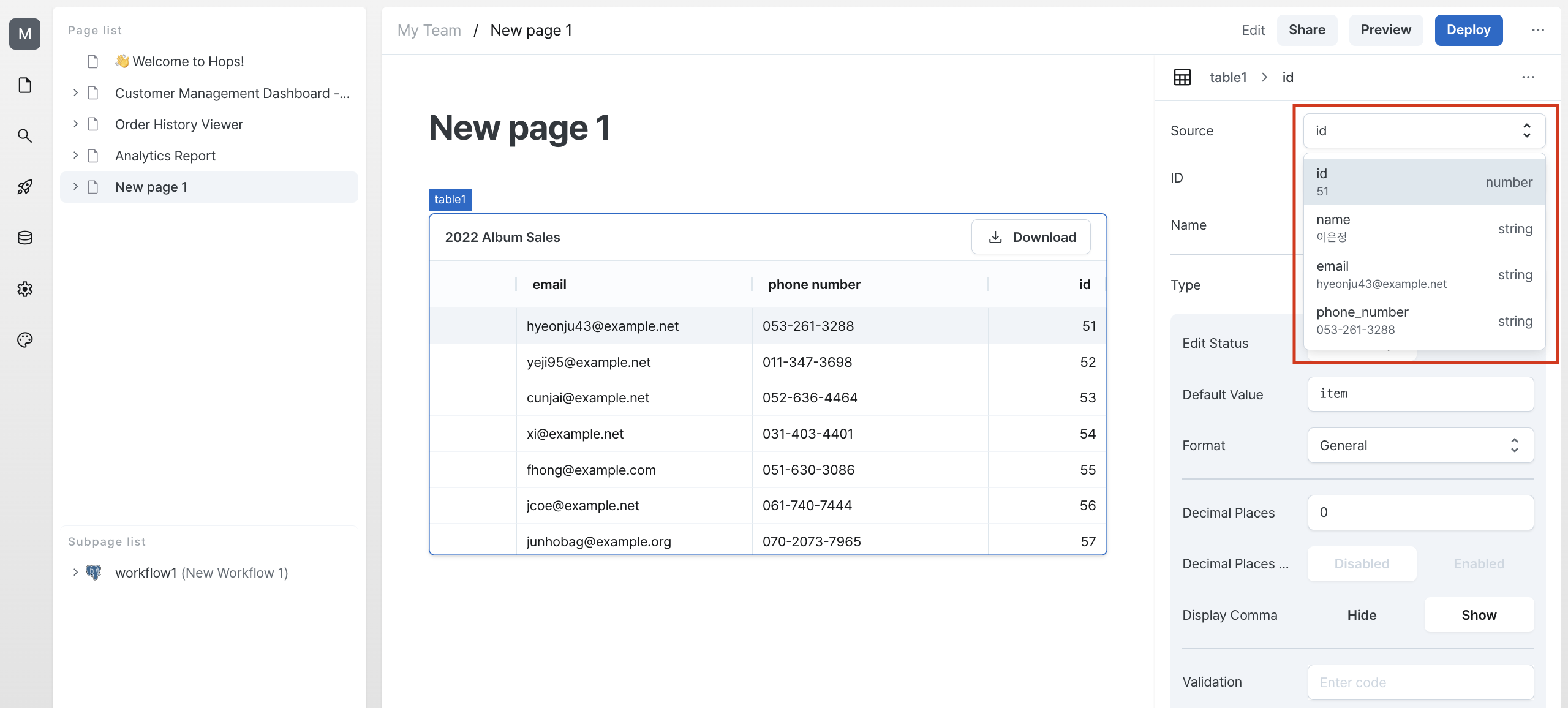The width and height of the screenshot is (1568, 708).
Task: Expand the workflow1 subpage item
Action: pyautogui.click(x=75, y=572)
